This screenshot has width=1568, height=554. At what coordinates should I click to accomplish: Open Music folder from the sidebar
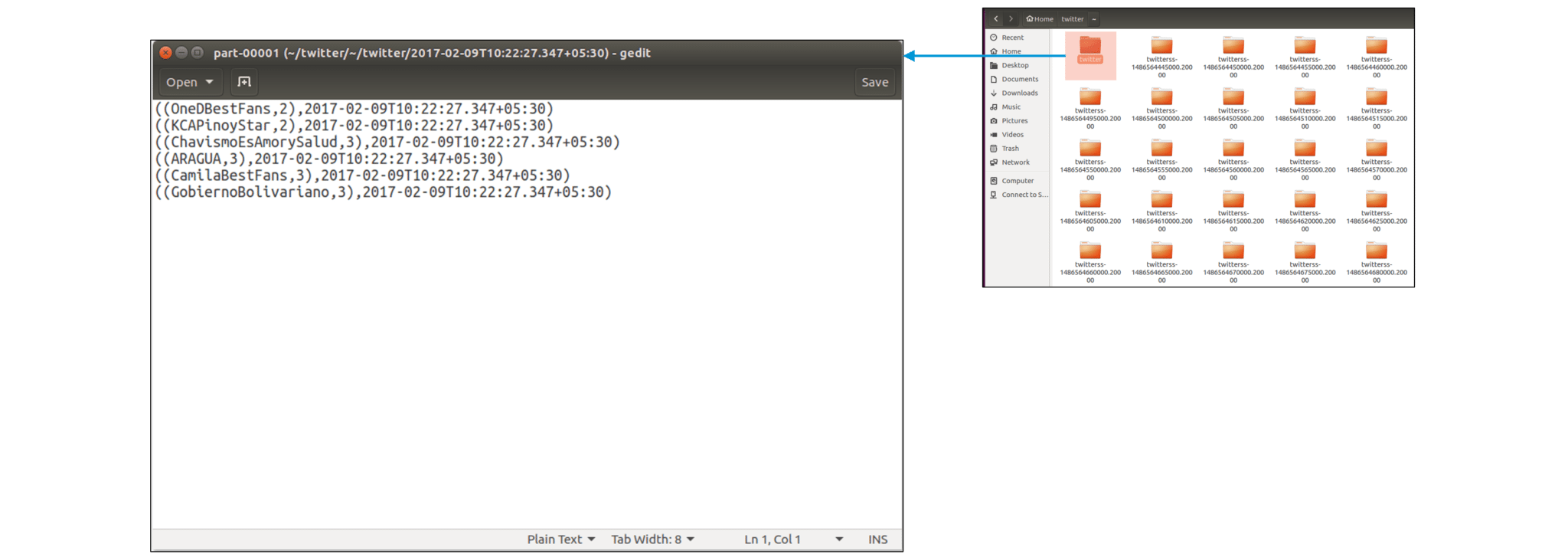[x=1011, y=107]
